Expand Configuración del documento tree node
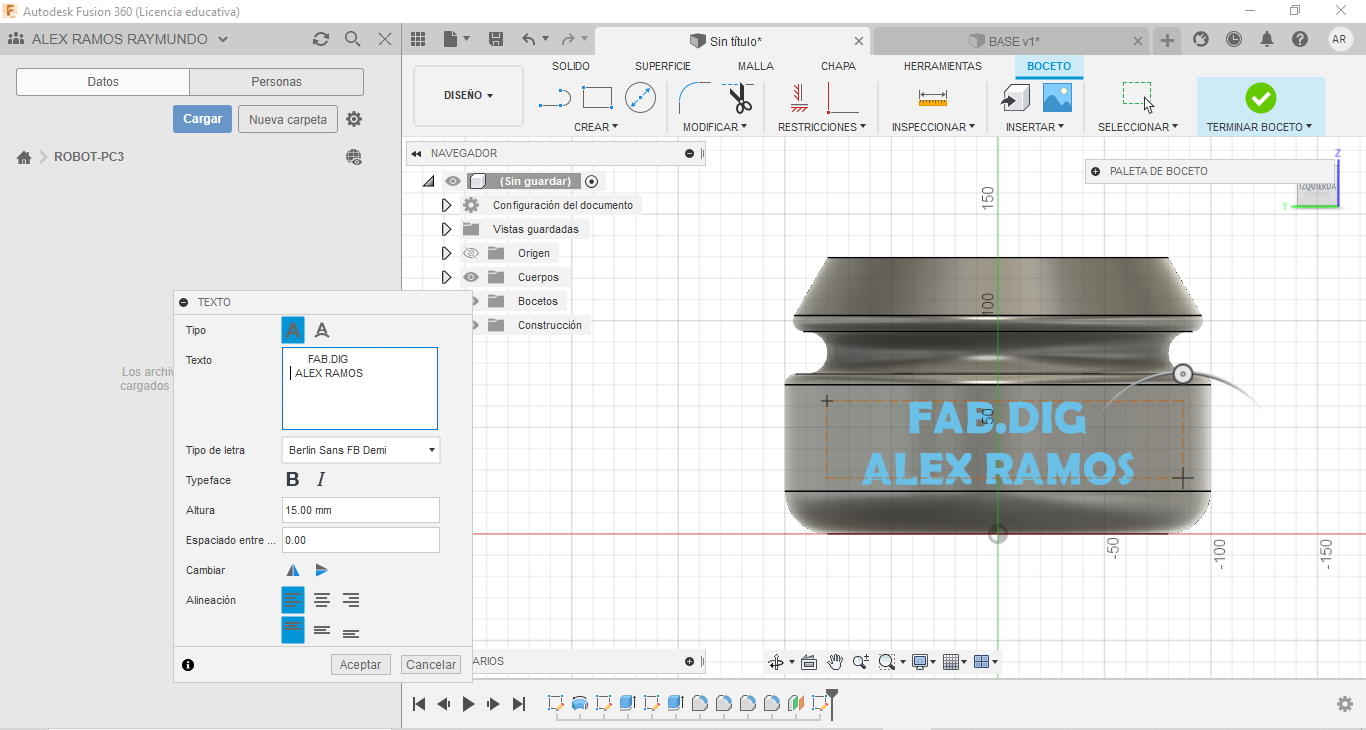This screenshot has height=730, width=1366. tap(447, 205)
